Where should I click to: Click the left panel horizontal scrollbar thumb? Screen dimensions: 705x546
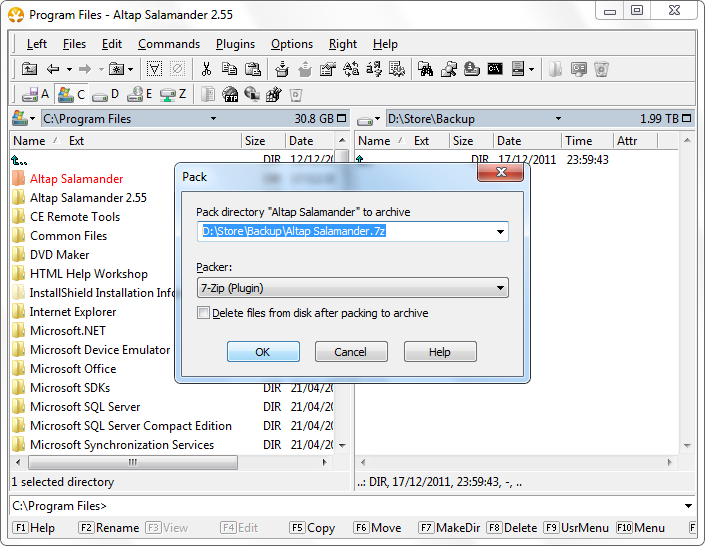(x=133, y=462)
